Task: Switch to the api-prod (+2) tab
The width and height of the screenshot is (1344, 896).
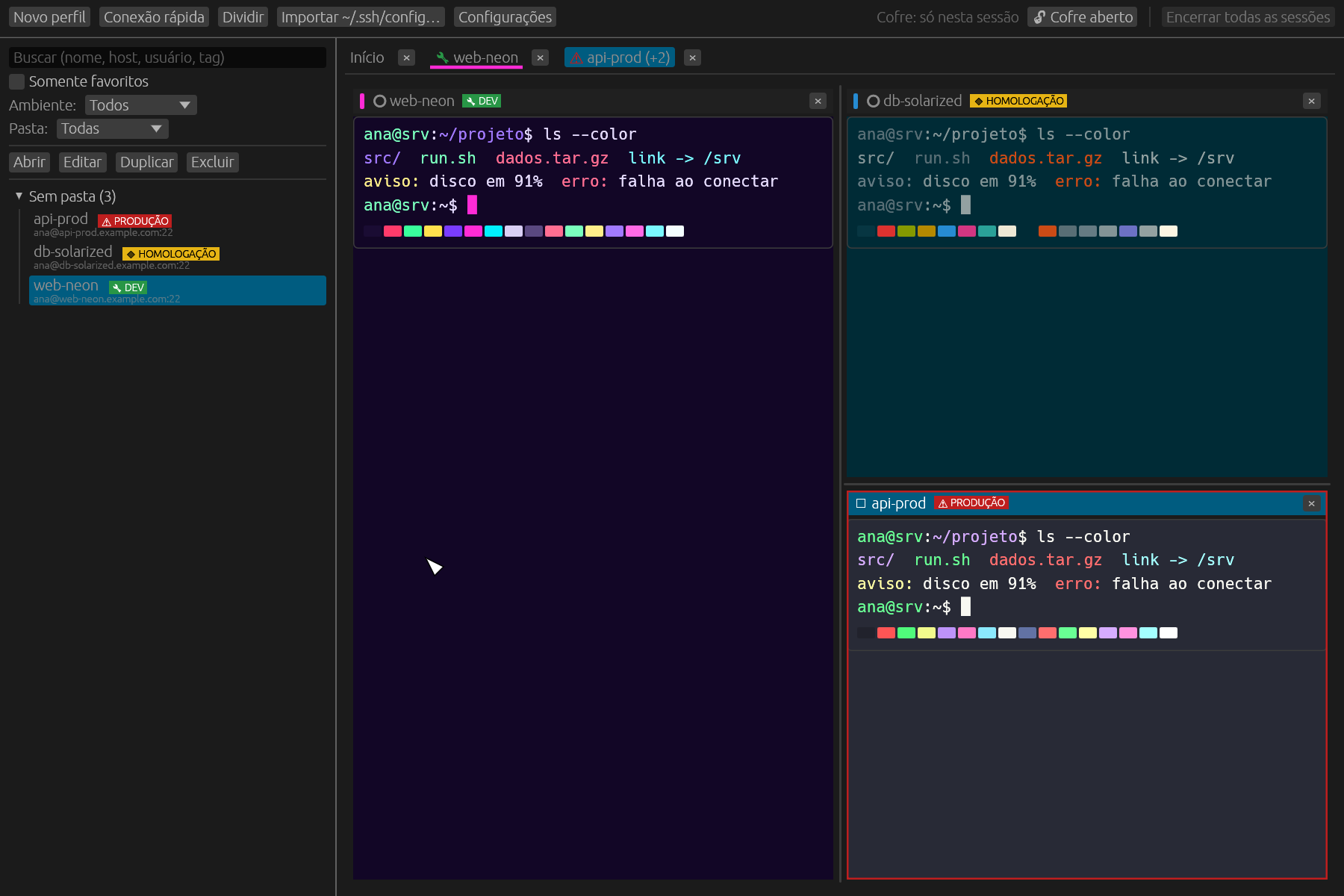Action: pos(620,57)
